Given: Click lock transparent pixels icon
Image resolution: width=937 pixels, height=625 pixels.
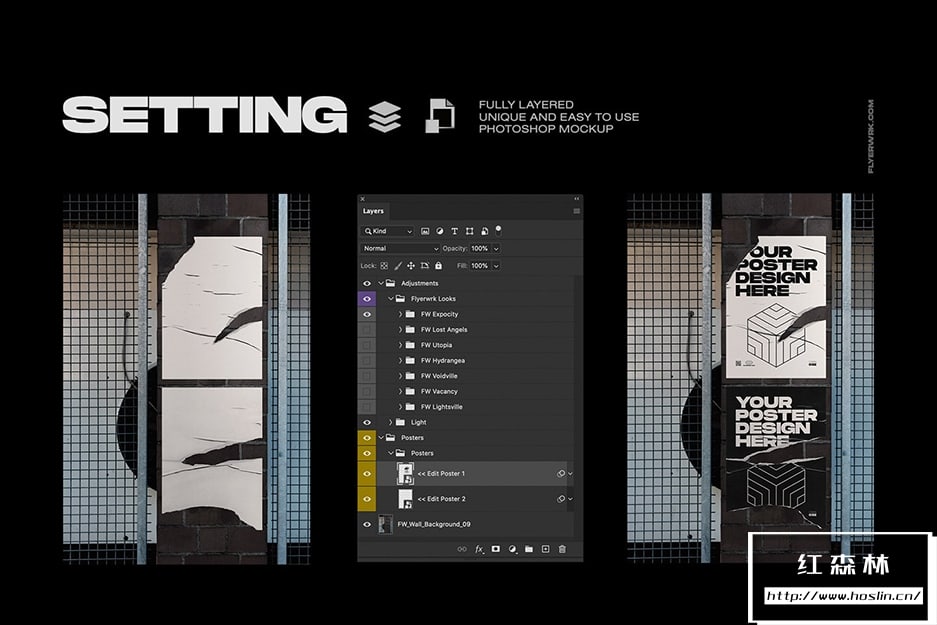Looking at the screenshot, I should (384, 266).
